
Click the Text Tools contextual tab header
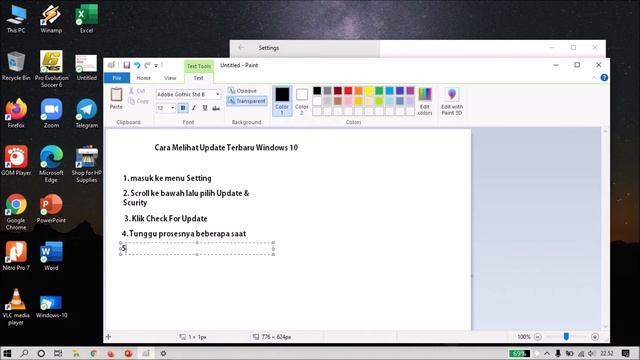point(199,66)
